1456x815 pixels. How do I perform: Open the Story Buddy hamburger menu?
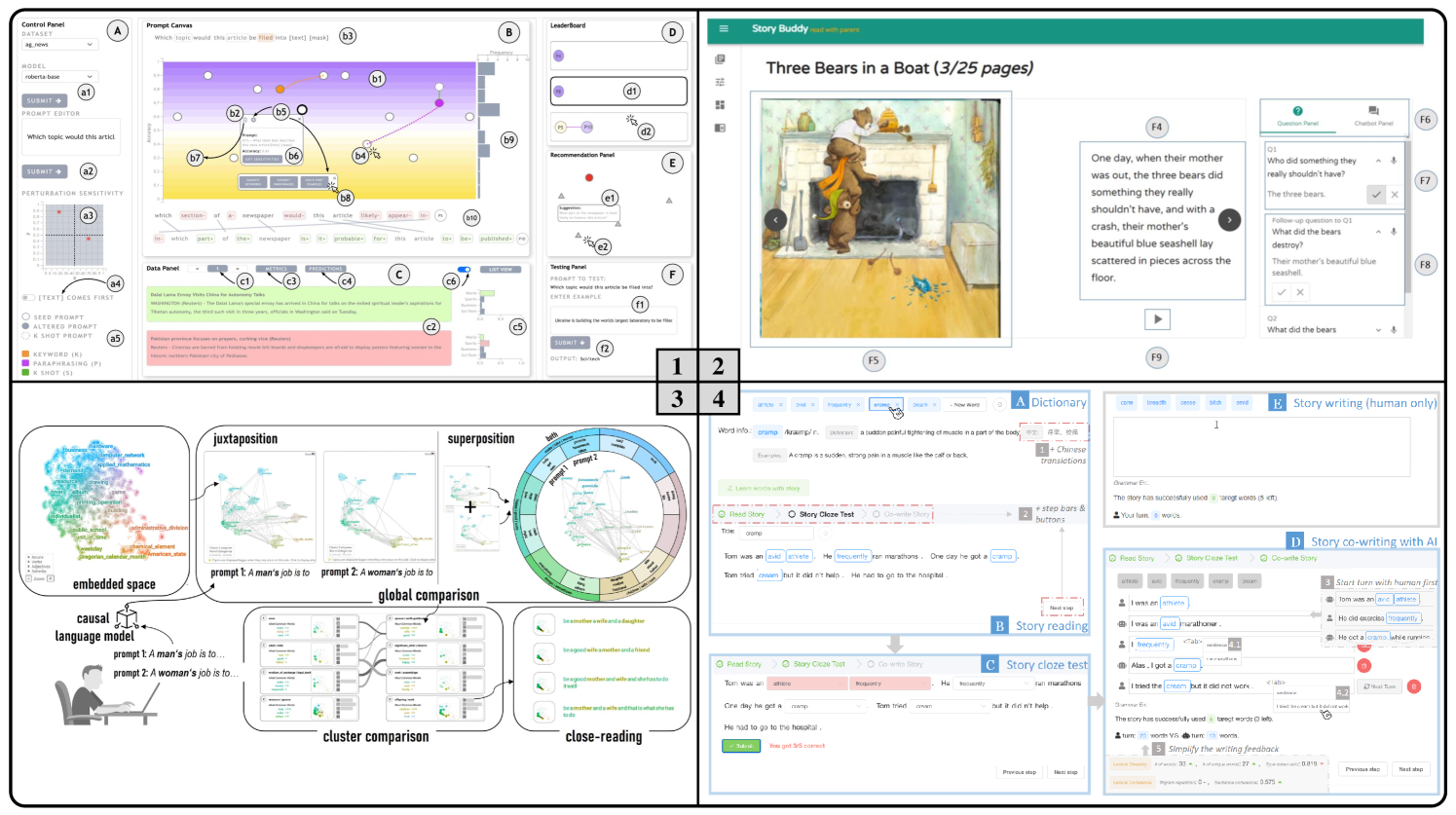click(x=723, y=28)
